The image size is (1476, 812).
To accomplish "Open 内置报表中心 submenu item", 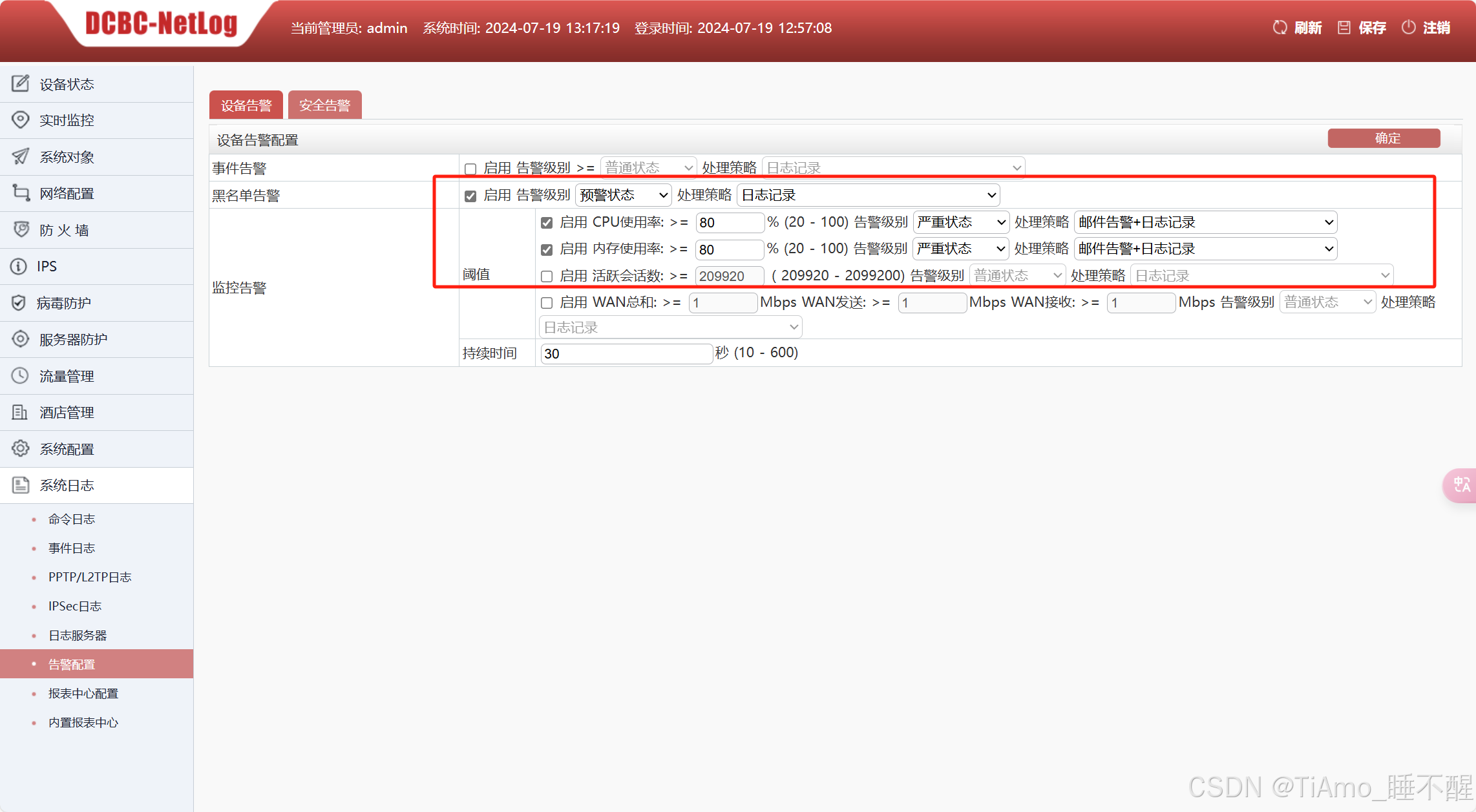I will [x=83, y=722].
